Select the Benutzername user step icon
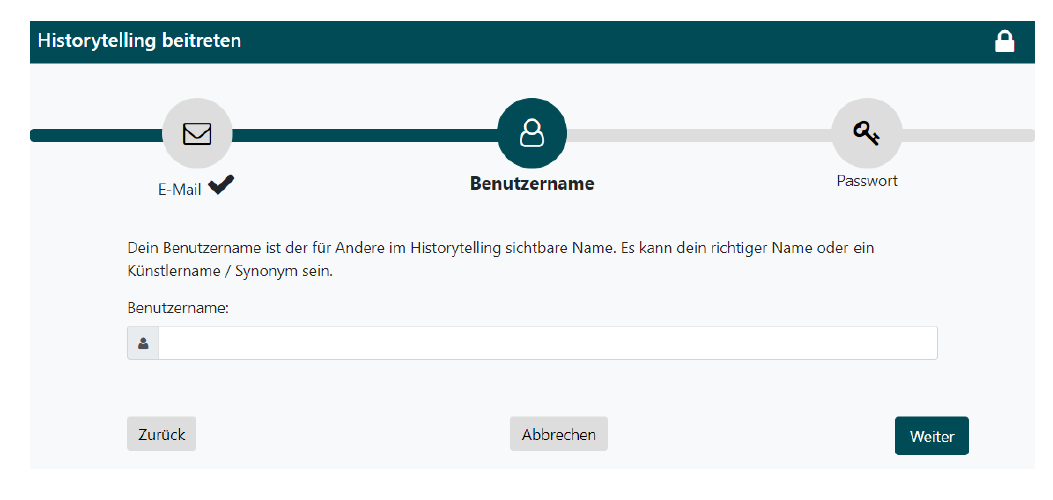This screenshot has width=1053, height=500. click(x=532, y=134)
